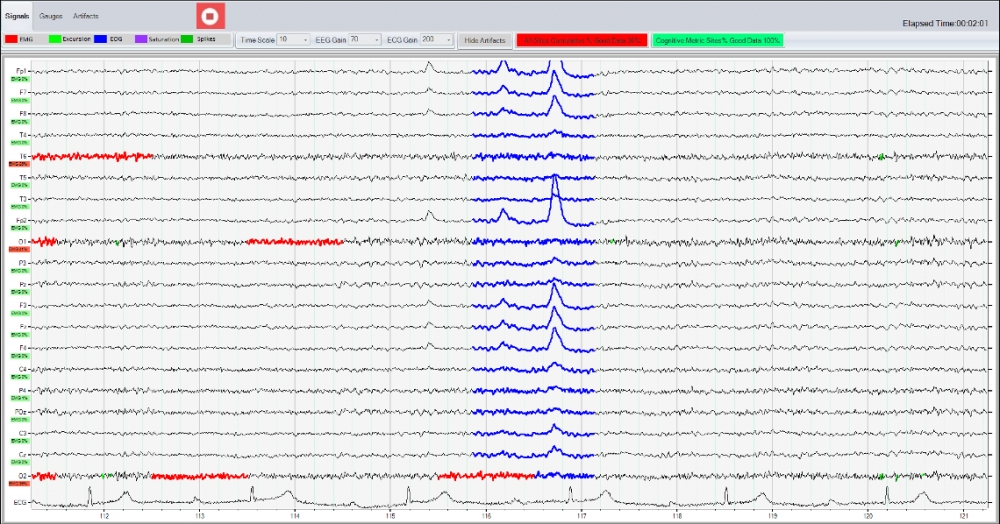Click the ECG channel label
The height and width of the screenshot is (524, 1000).
[x=20, y=502]
